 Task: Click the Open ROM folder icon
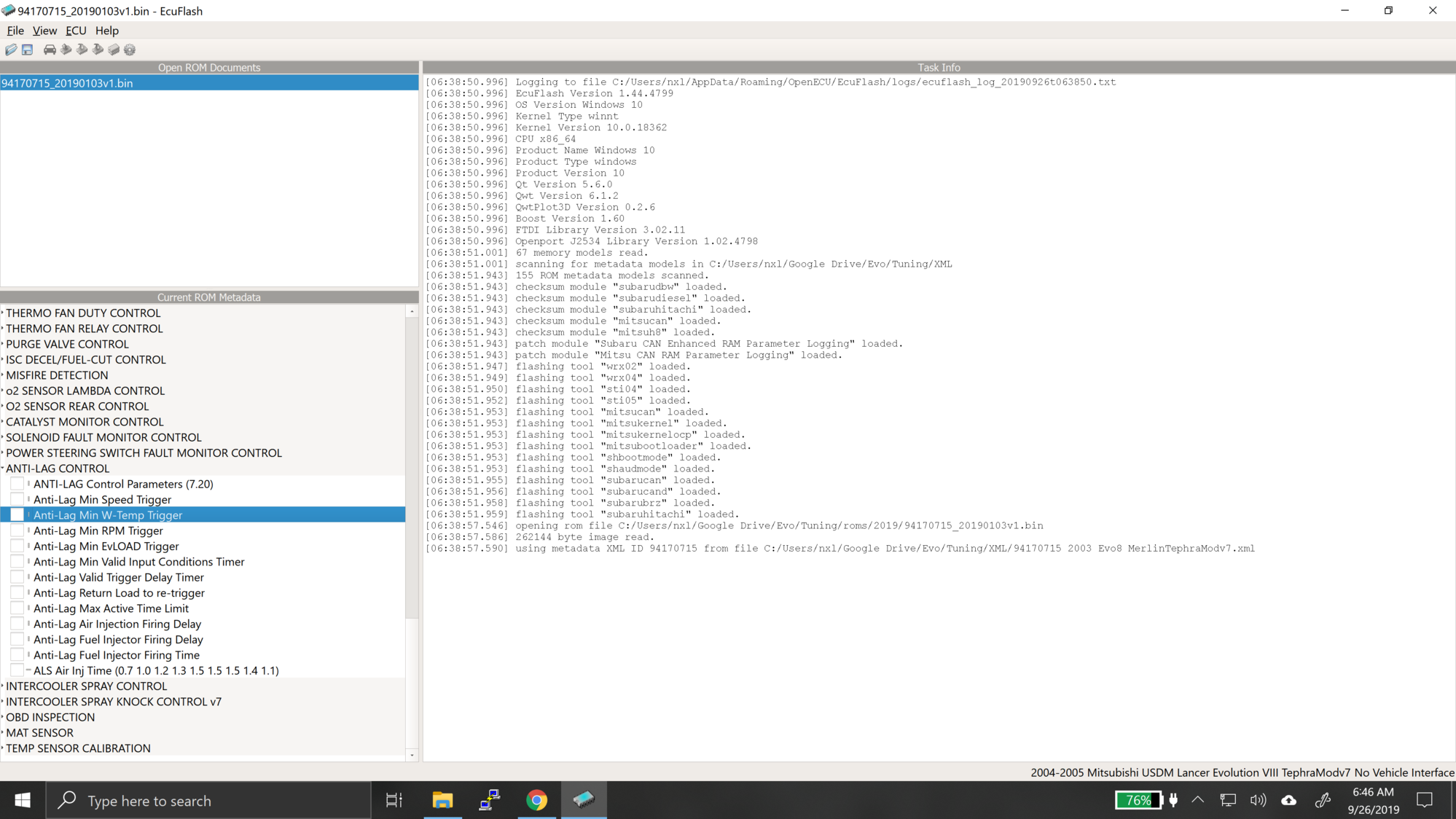(x=11, y=50)
